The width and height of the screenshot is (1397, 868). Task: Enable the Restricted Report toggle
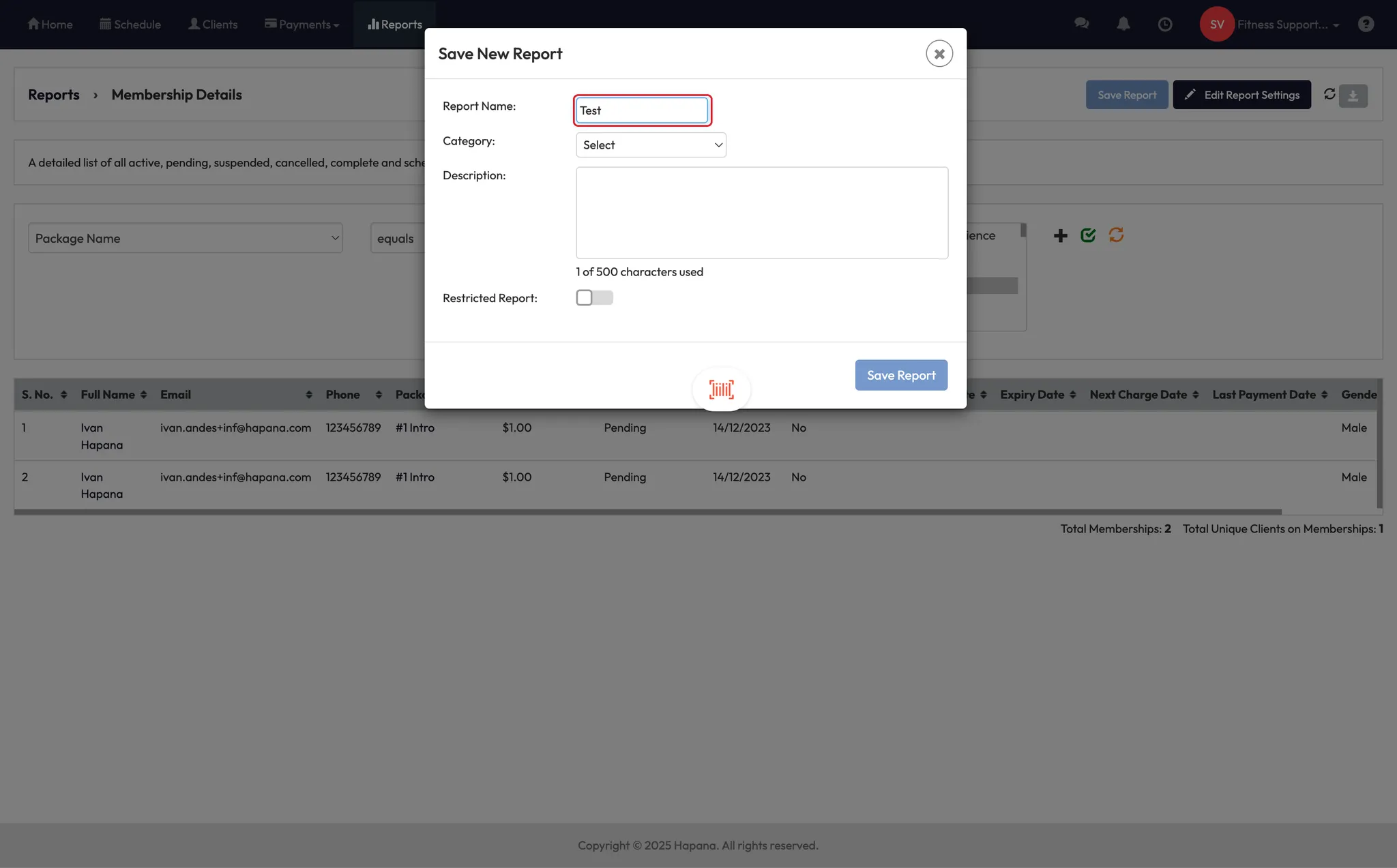pyautogui.click(x=594, y=298)
